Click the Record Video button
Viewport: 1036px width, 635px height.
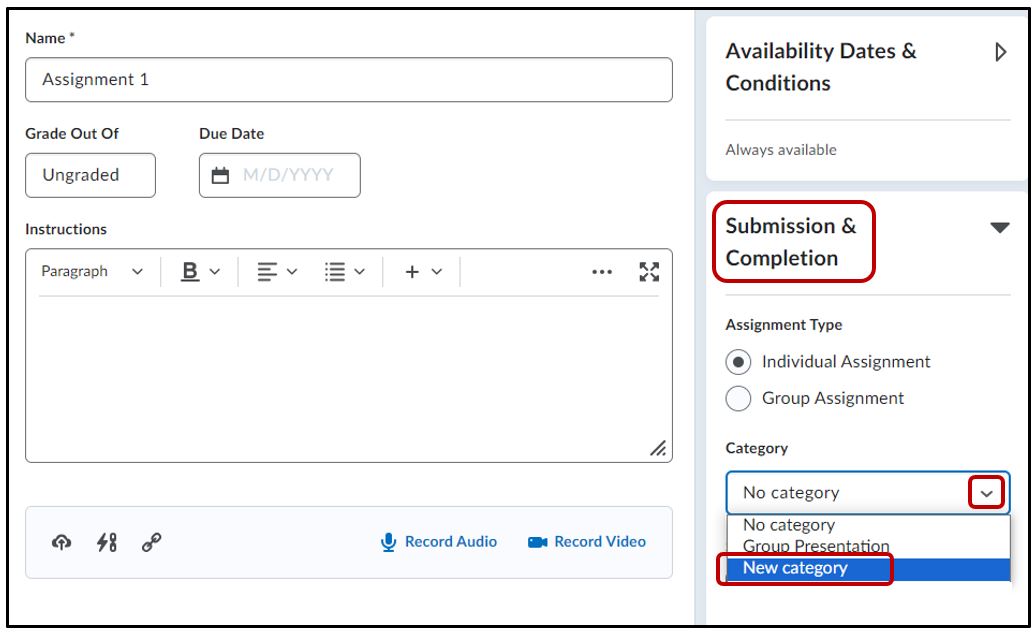587,542
